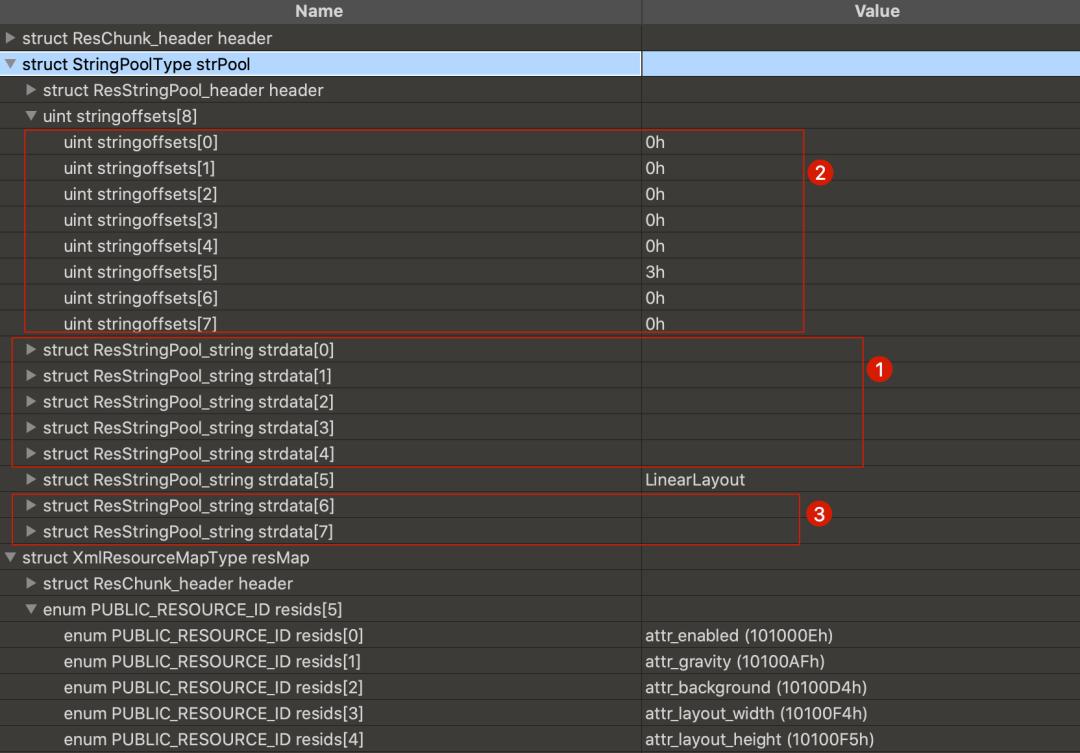Viewport: 1080px width, 753px height.
Task: Collapse struct XmlResourceMapType resMap
Action: click(x=11, y=558)
